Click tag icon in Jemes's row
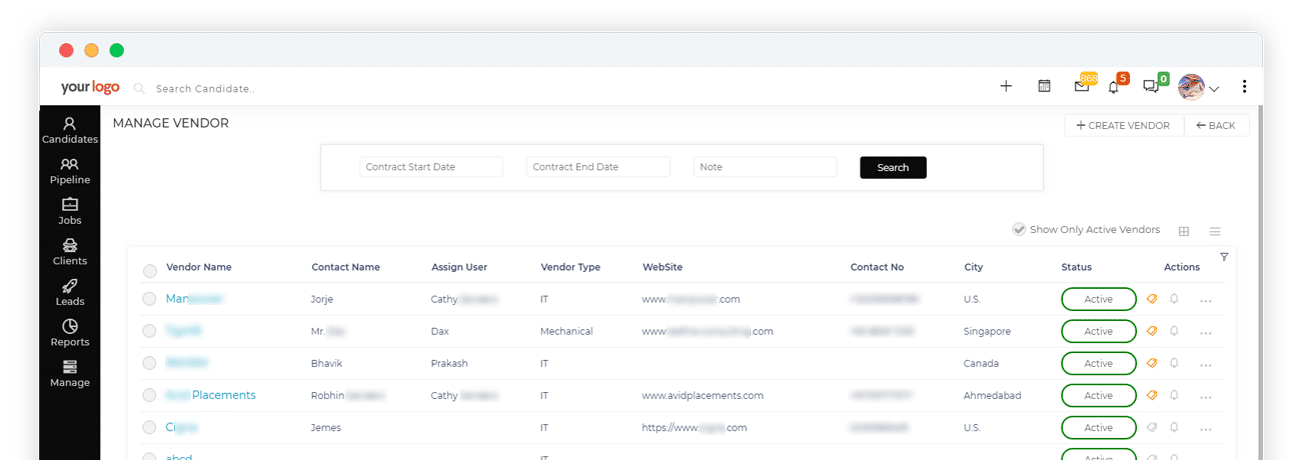The height and width of the screenshot is (460, 1302). (1152, 427)
